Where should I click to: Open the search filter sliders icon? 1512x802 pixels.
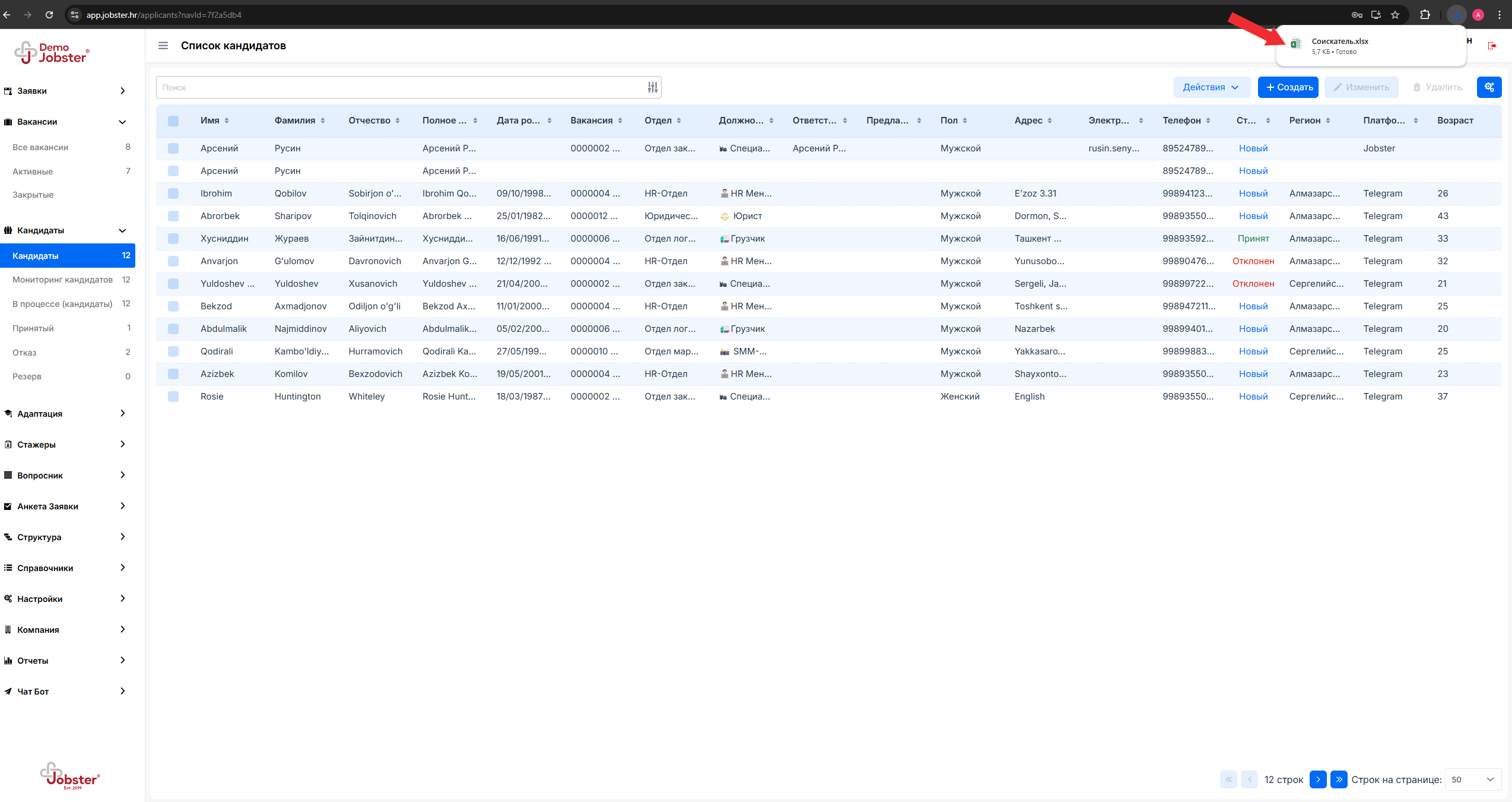coord(652,87)
